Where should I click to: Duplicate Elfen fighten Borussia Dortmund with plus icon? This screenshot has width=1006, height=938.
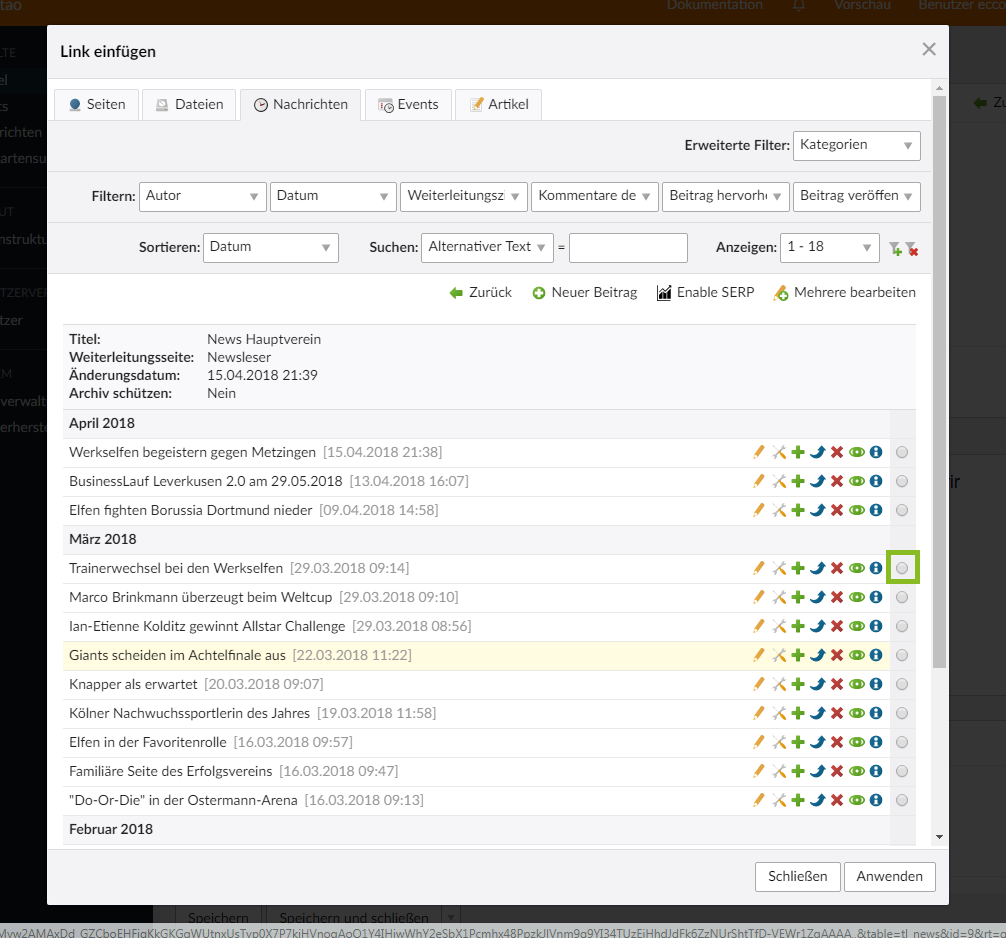point(798,511)
